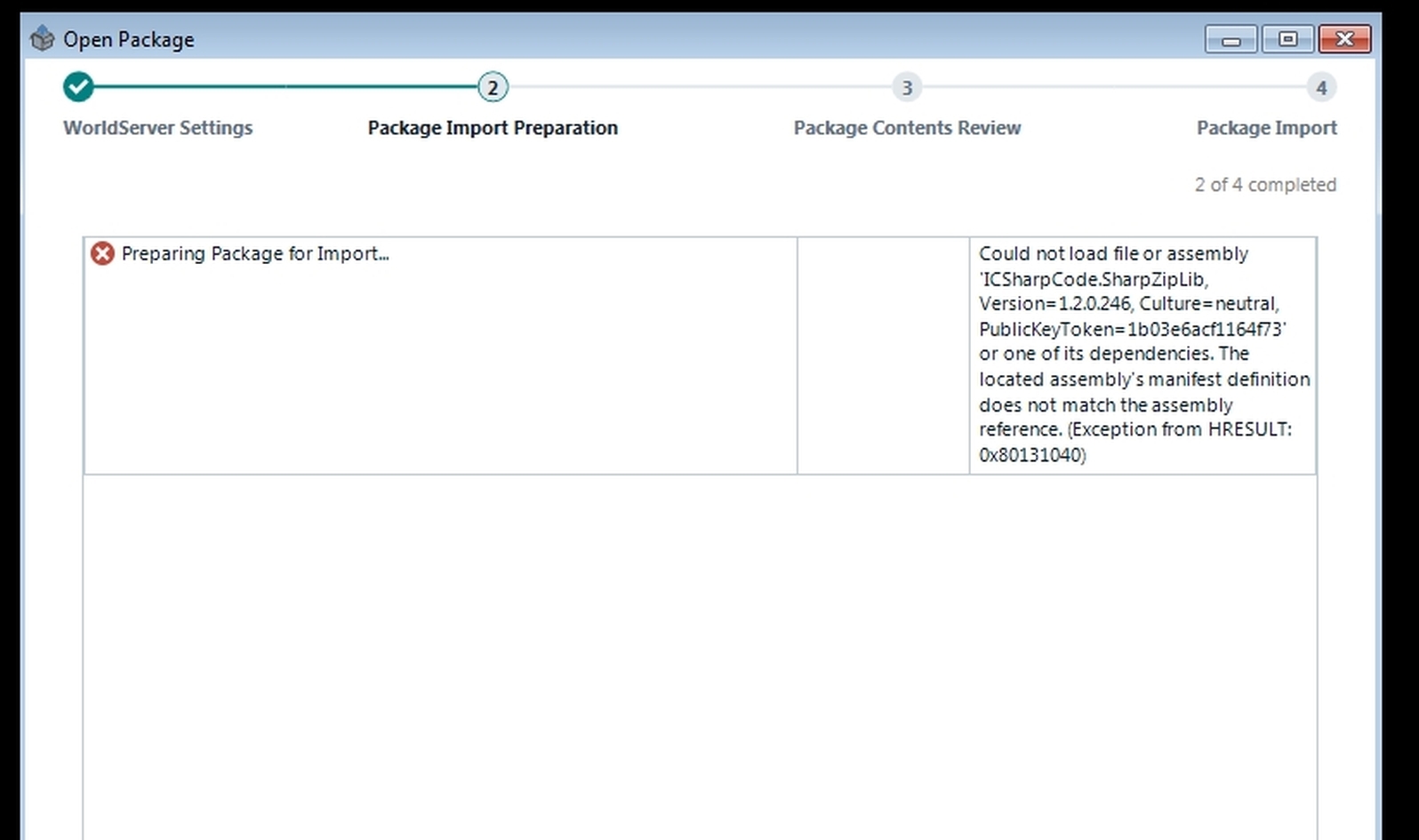Click the completed WorldServer Settings checkmark step

click(x=78, y=87)
